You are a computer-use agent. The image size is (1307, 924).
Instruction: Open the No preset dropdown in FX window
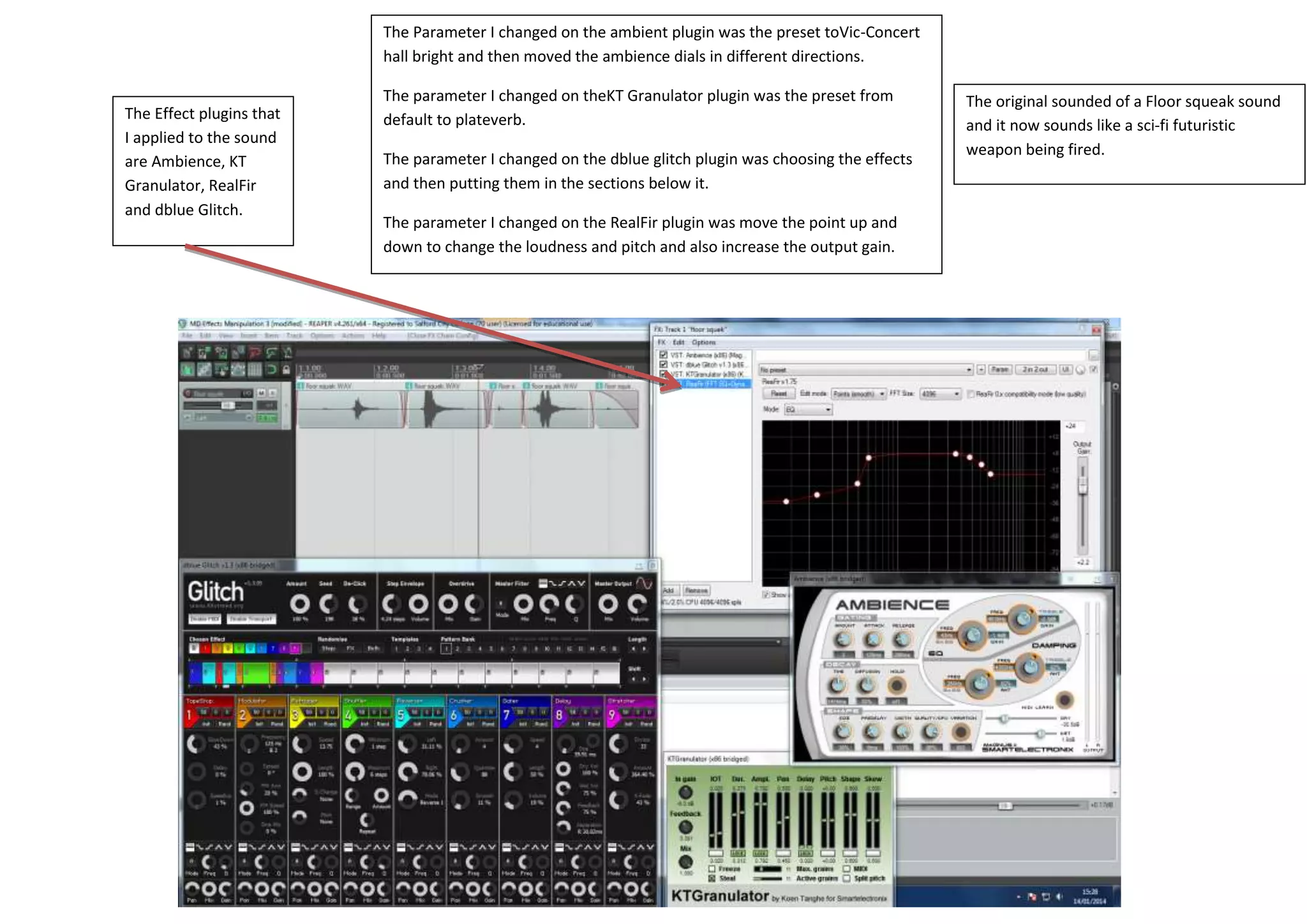pos(865,370)
